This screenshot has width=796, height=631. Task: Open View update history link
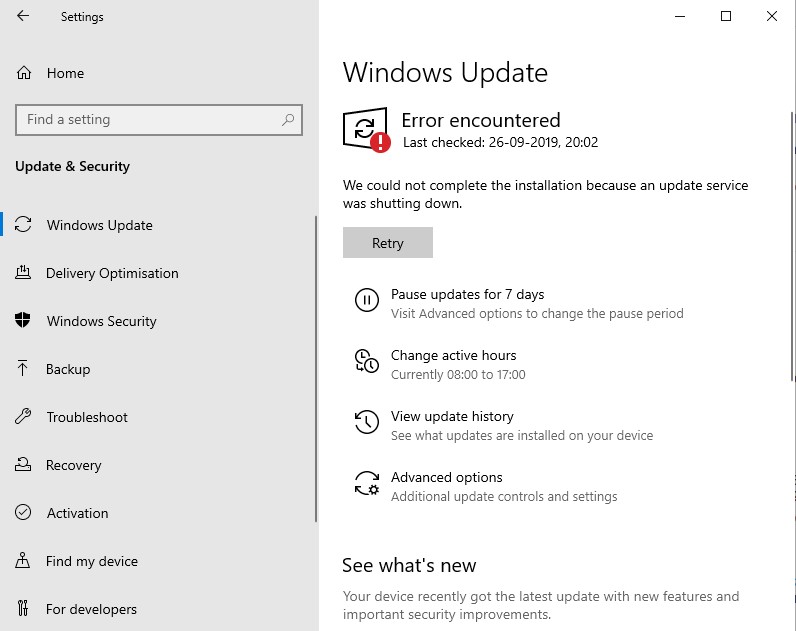pyautogui.click(x=452, y=416)
